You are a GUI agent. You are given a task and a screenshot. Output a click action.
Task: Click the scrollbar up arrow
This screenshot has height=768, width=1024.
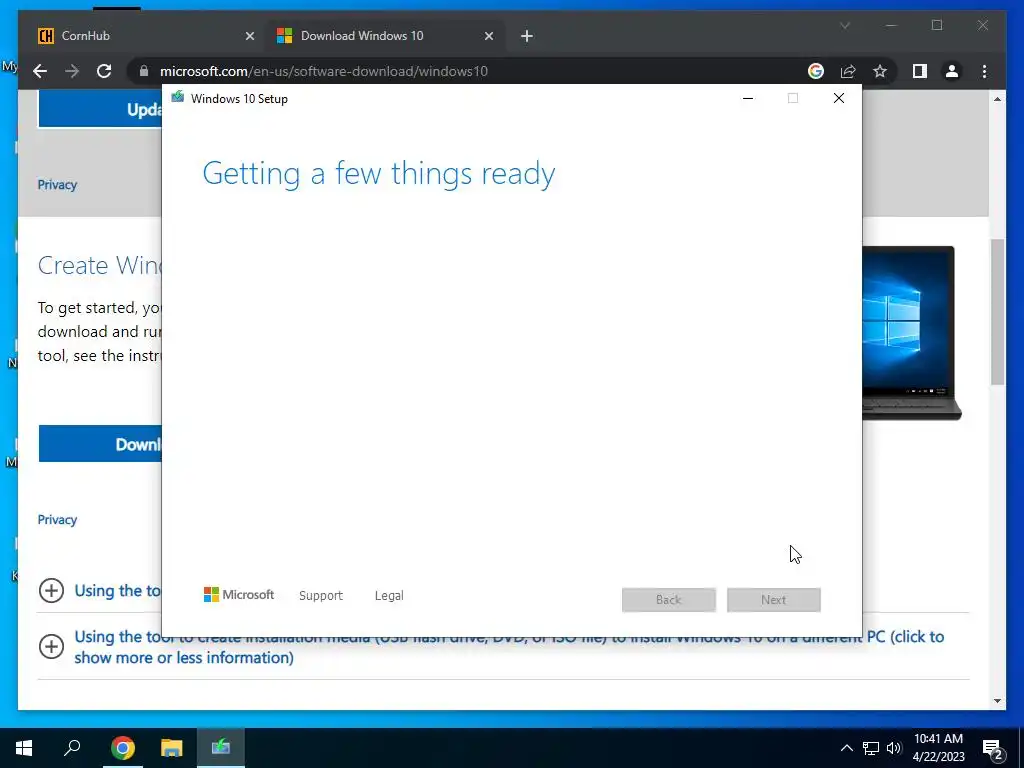[997, 99]
